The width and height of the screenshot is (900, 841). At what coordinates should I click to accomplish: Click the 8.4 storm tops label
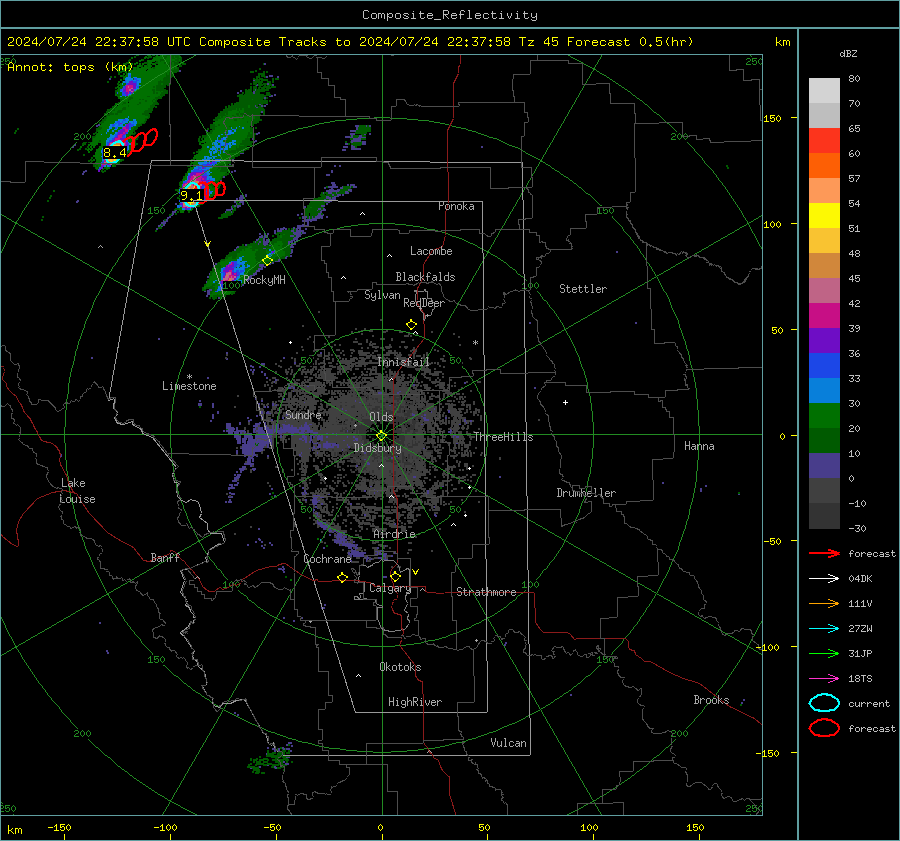coord(115,153)
